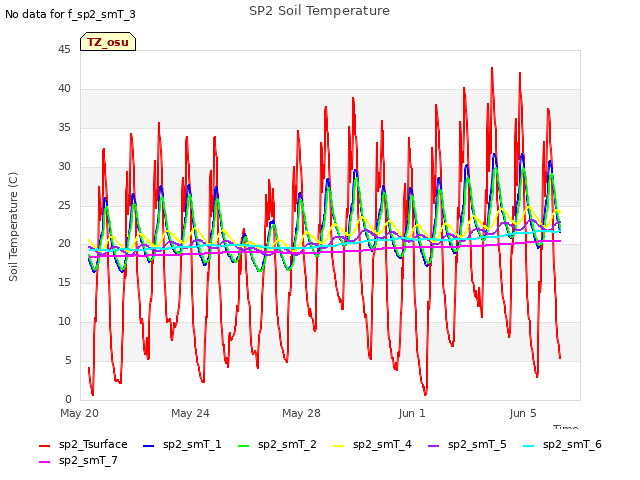Click the TZ_osu annotation label
The width and height of the screenshot is (640, 480).
(108, 42)
